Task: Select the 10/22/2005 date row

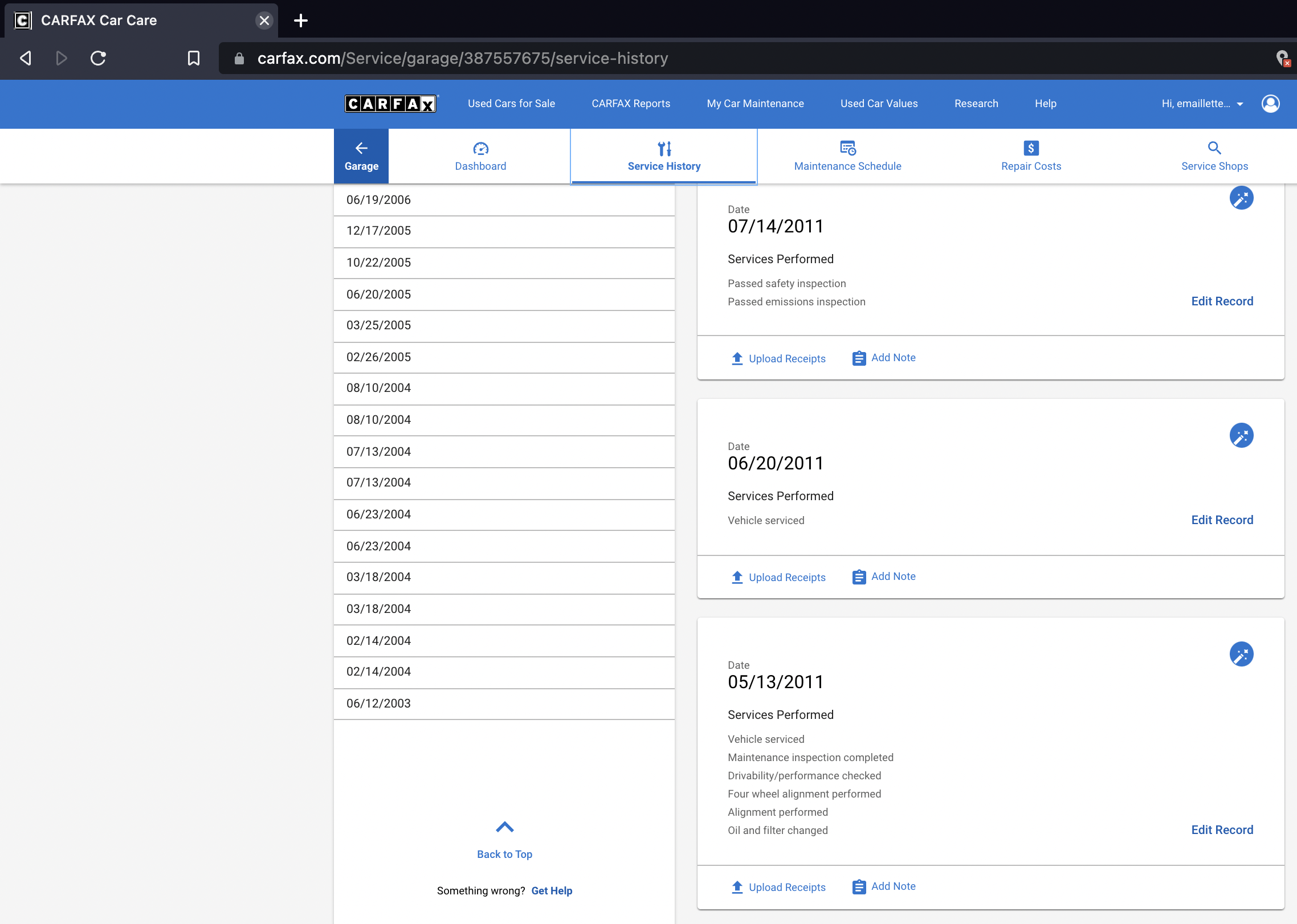Action: (x=504, y=263)
